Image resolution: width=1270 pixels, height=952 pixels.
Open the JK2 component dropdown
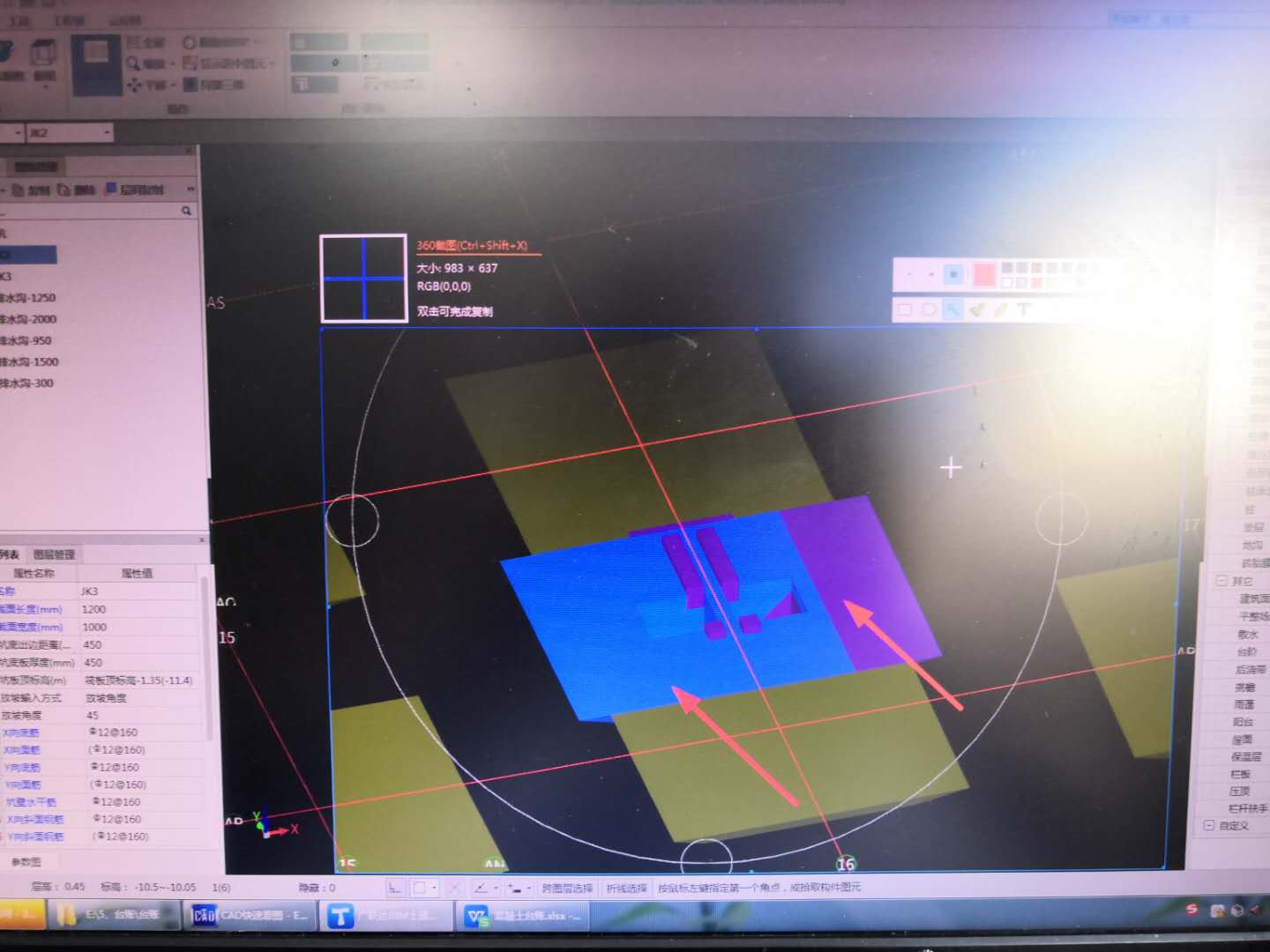point(107,133)
